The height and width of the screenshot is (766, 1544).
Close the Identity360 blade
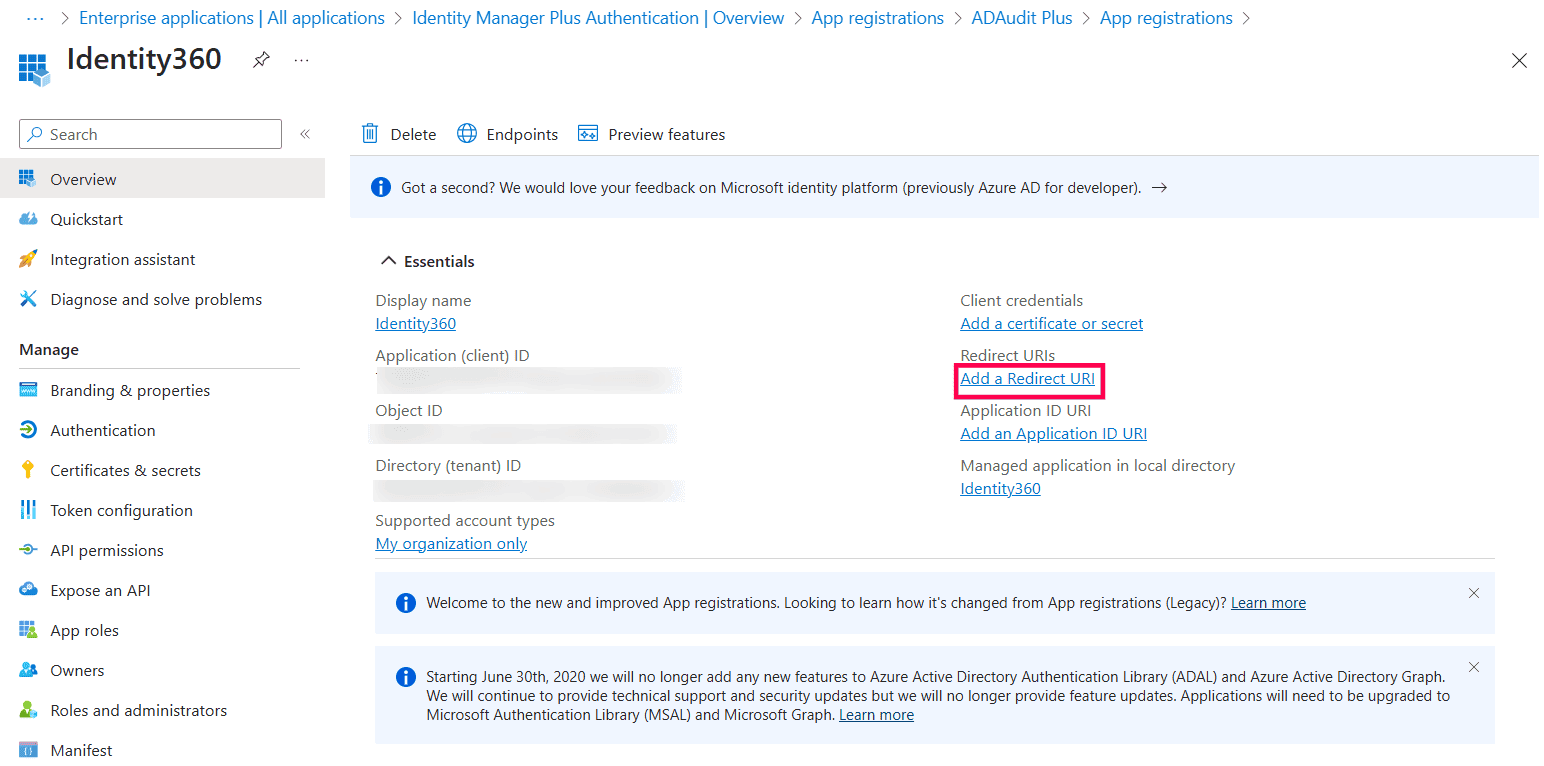(x=1519, y=61)
